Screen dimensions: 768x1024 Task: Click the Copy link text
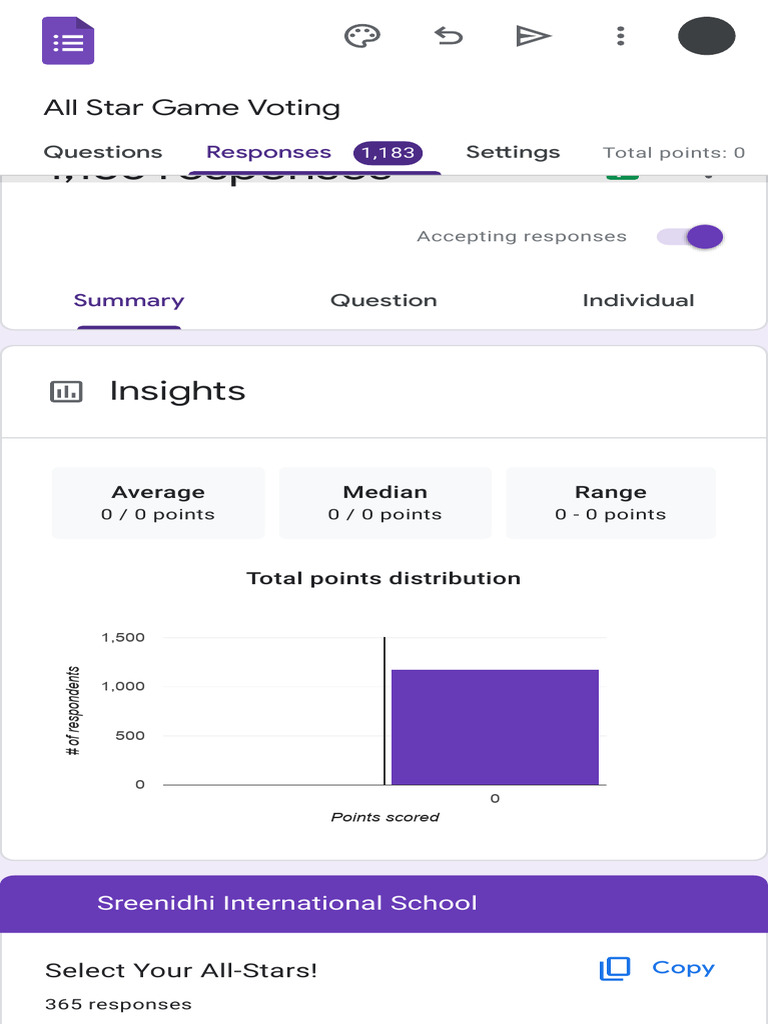683,968
